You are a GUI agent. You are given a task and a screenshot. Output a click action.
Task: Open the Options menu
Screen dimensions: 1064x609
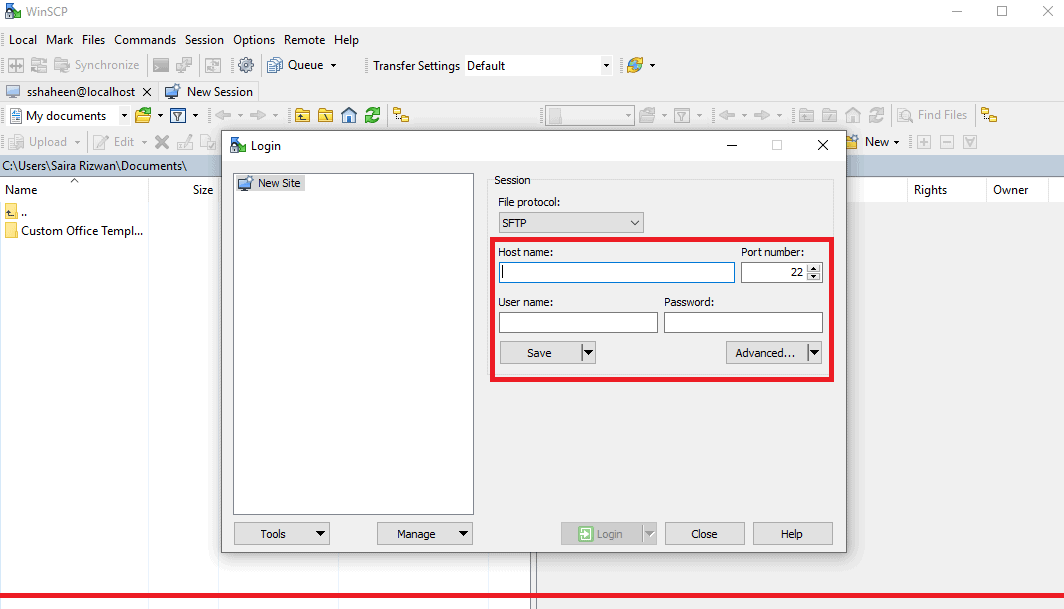pos(254,40)
